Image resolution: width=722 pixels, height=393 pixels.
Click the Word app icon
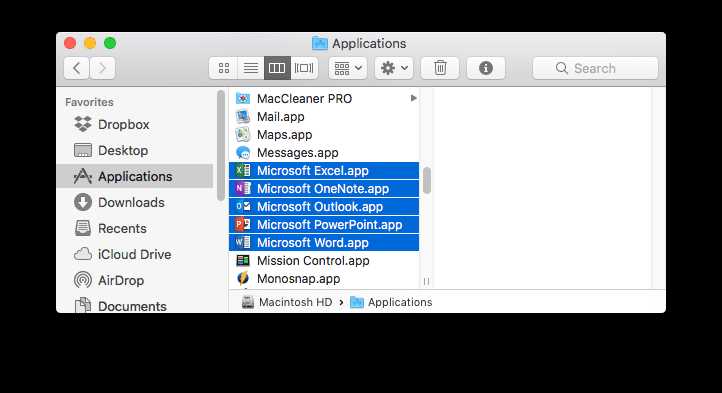click(243, 242)
